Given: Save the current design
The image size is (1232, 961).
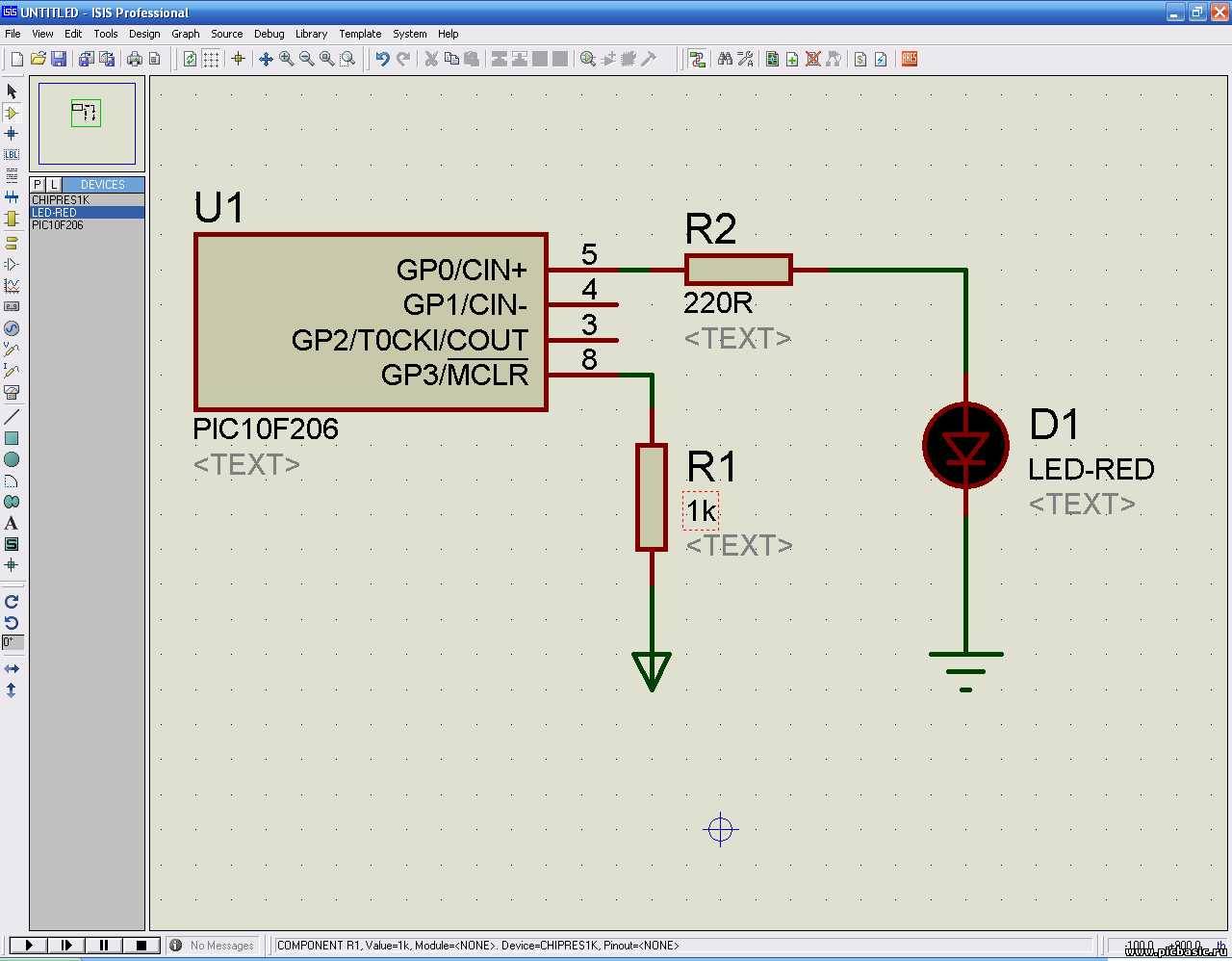Looking at the screenshot, I should (59, 59).
